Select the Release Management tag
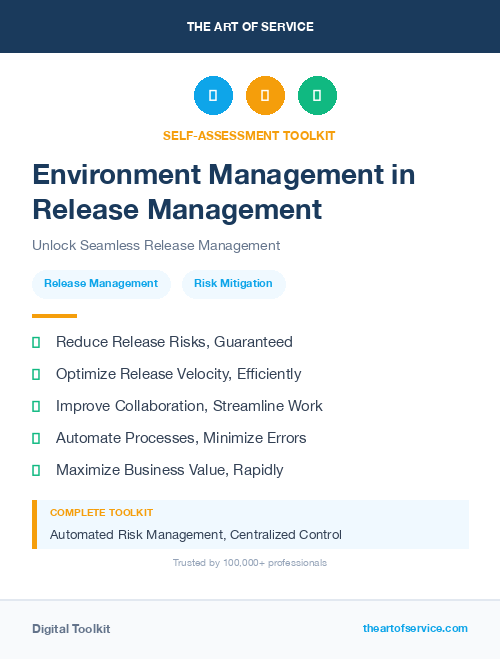This screenshot has width=500, height=659. (x=101, y=284)
